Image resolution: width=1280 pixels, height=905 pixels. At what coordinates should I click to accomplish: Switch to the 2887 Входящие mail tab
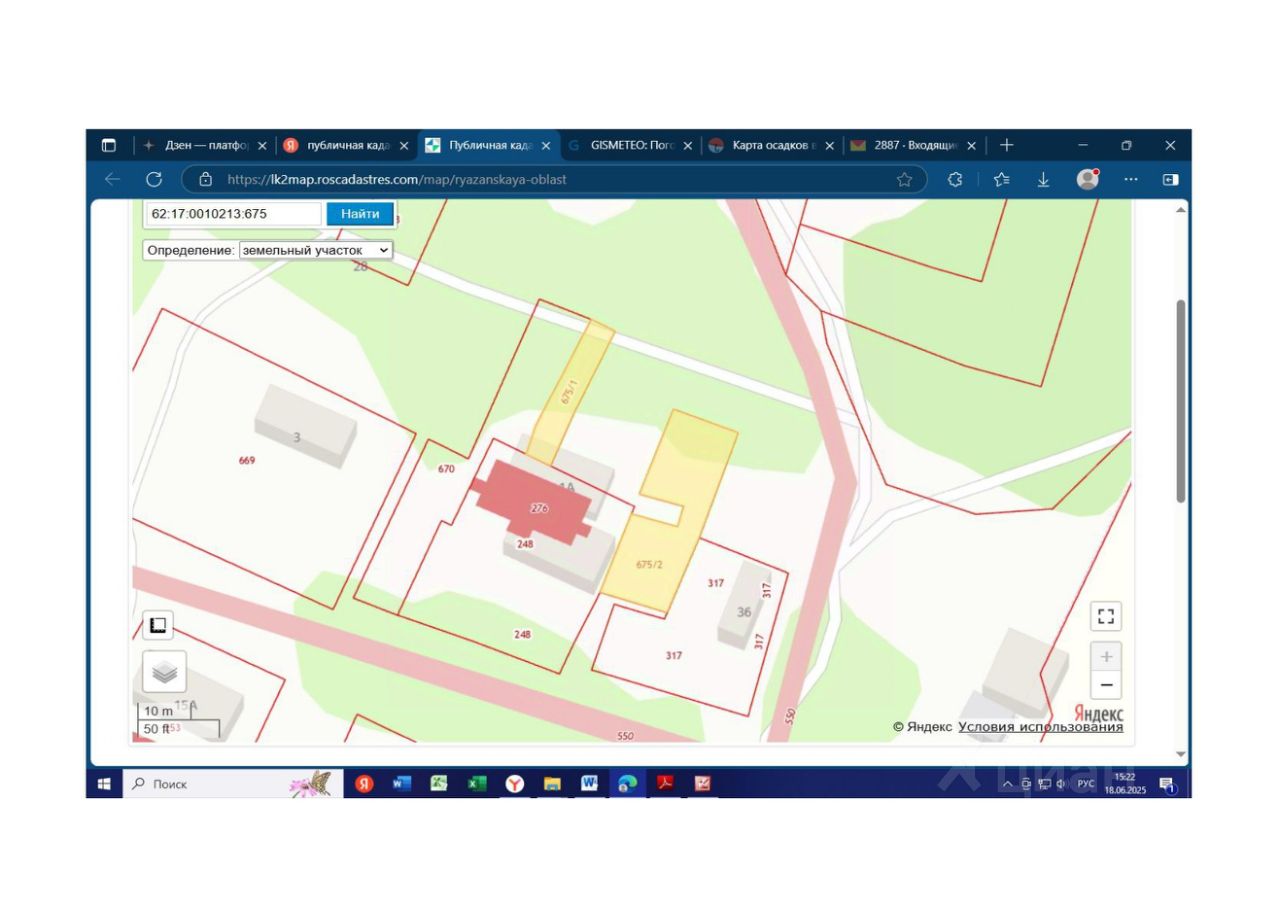click(914, 145)
